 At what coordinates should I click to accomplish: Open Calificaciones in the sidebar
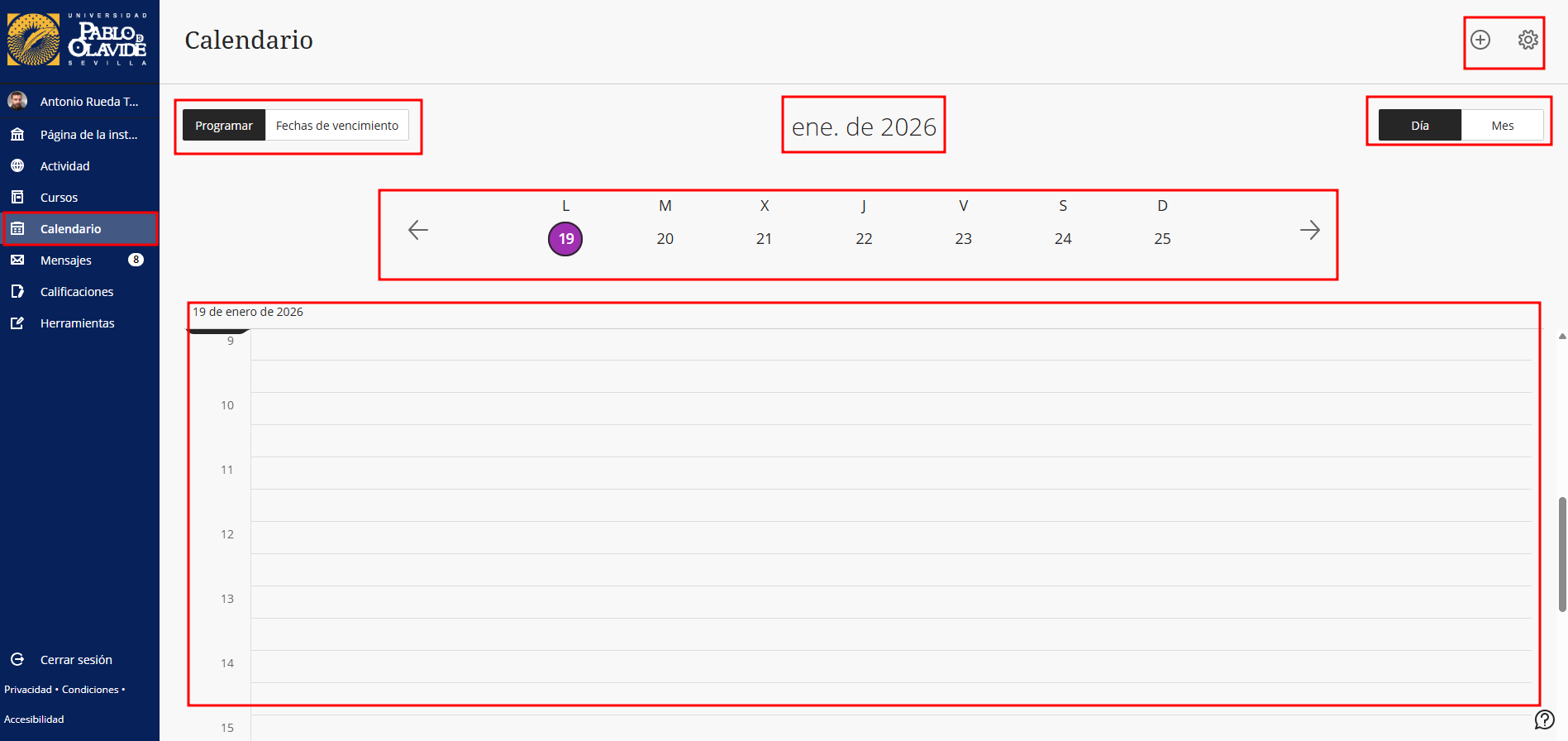point(77,292)
